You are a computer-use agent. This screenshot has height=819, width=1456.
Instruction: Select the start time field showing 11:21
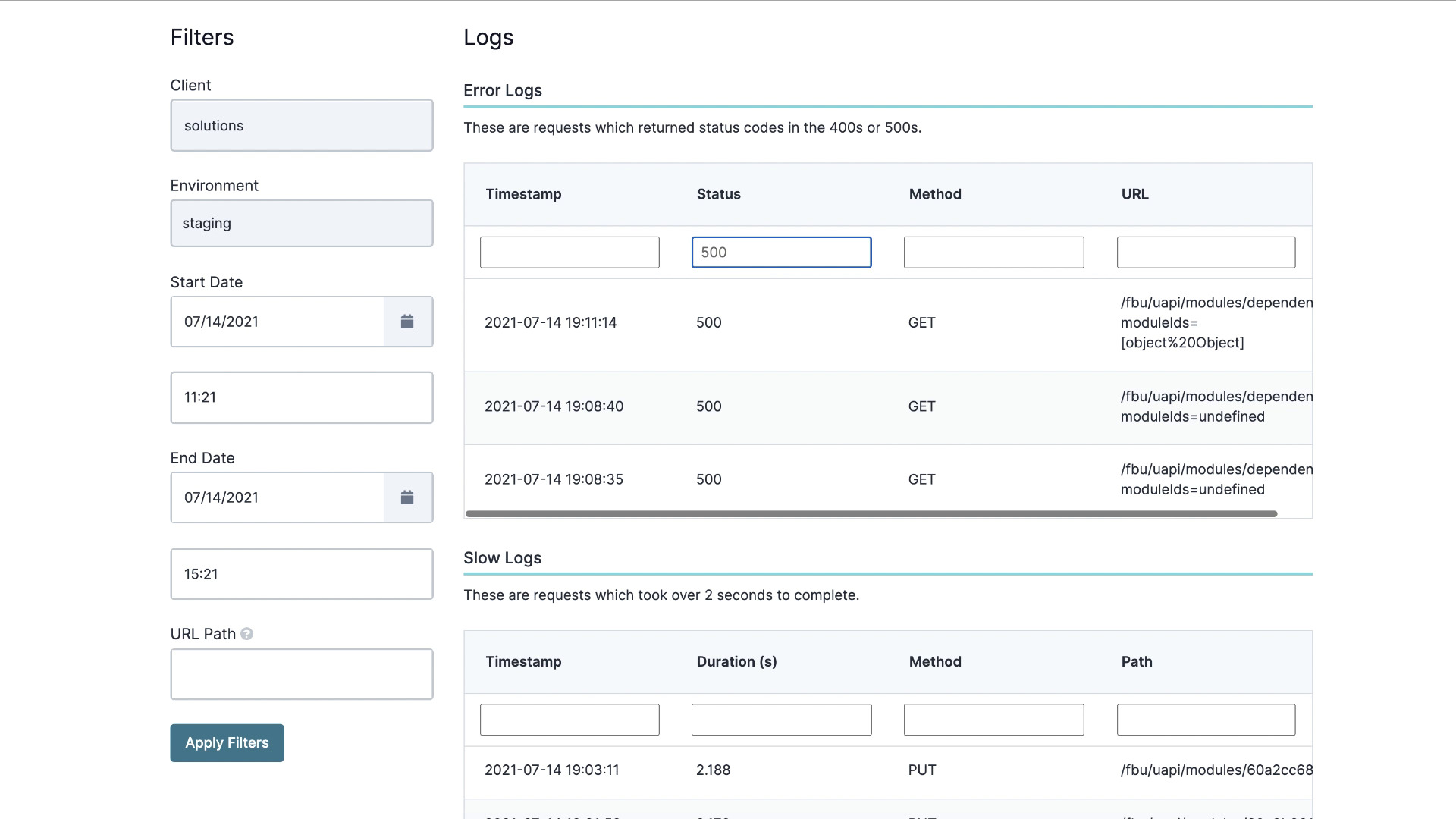(x=301, y=397)
